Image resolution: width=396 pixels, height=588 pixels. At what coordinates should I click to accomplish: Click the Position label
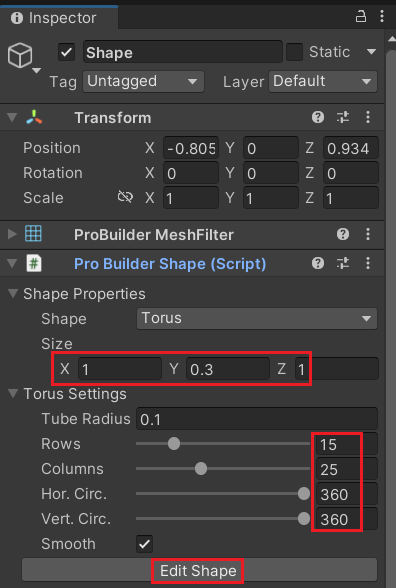52,148
